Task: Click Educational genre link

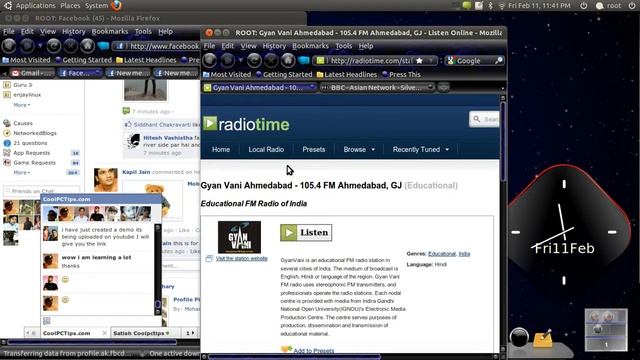Action: pos(442,254)
